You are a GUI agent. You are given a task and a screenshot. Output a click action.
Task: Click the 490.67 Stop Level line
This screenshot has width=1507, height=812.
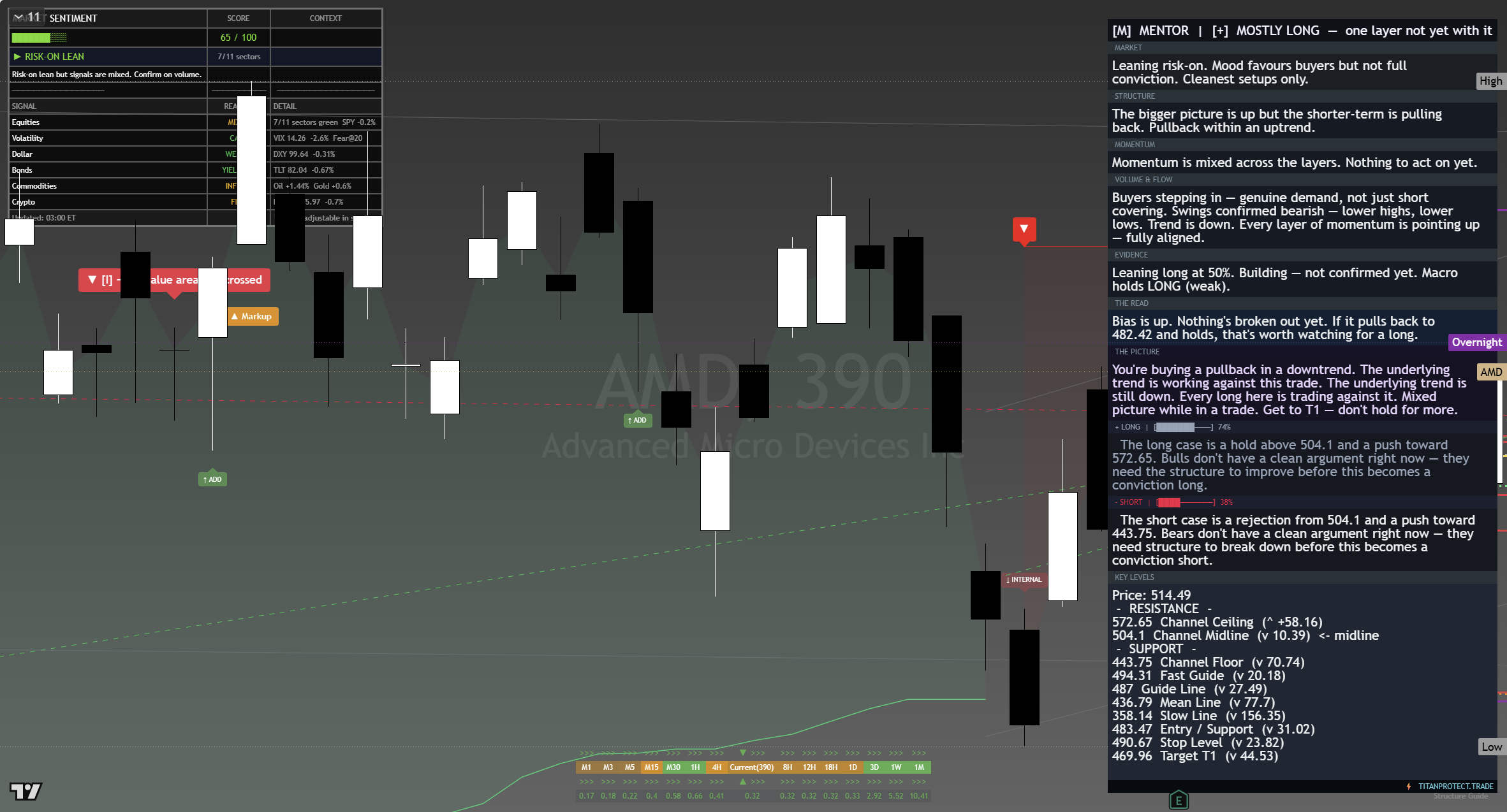click(1198, 743)
